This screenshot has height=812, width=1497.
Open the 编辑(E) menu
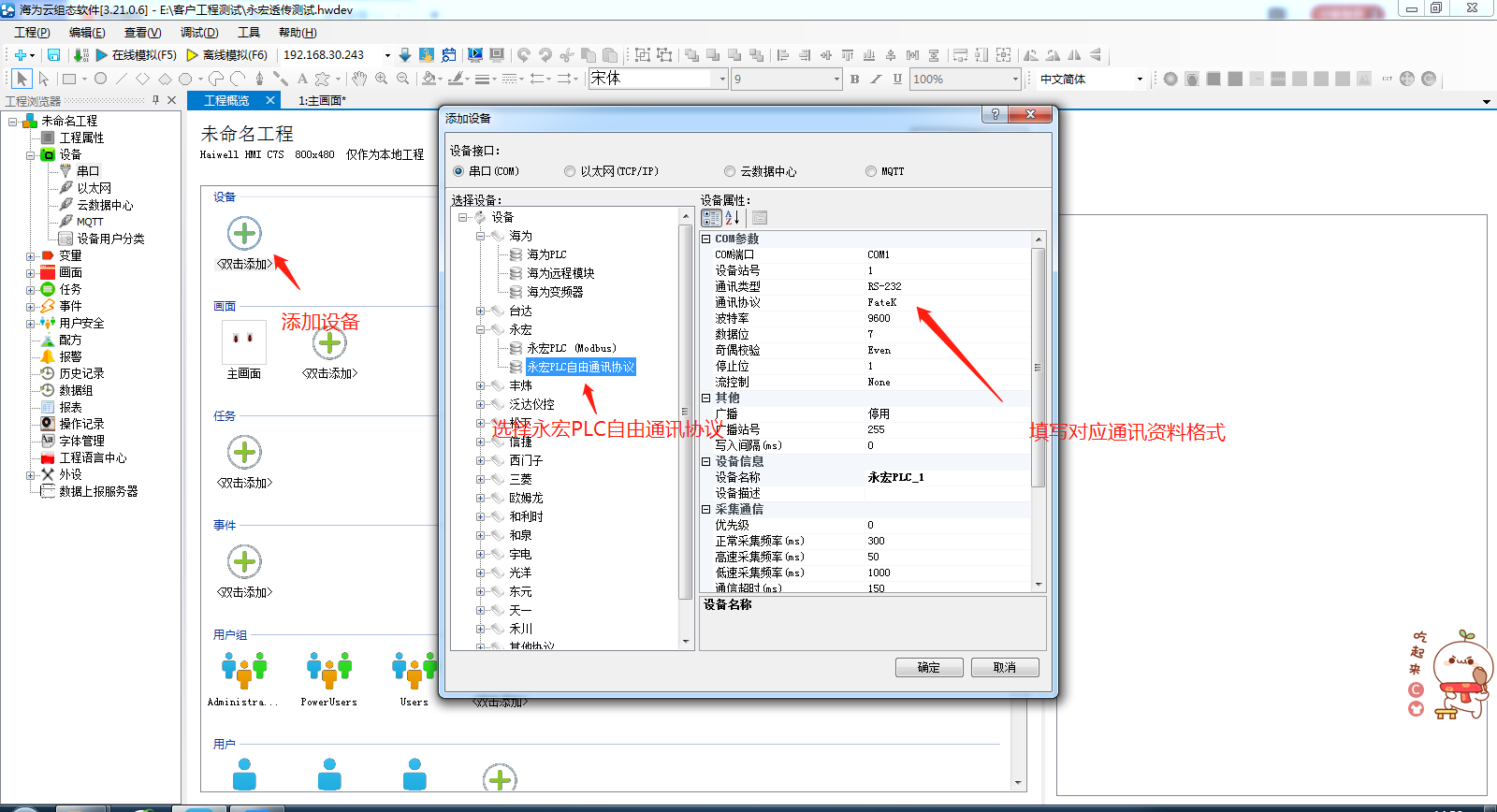pyautogui.click(x=87, y=32)
